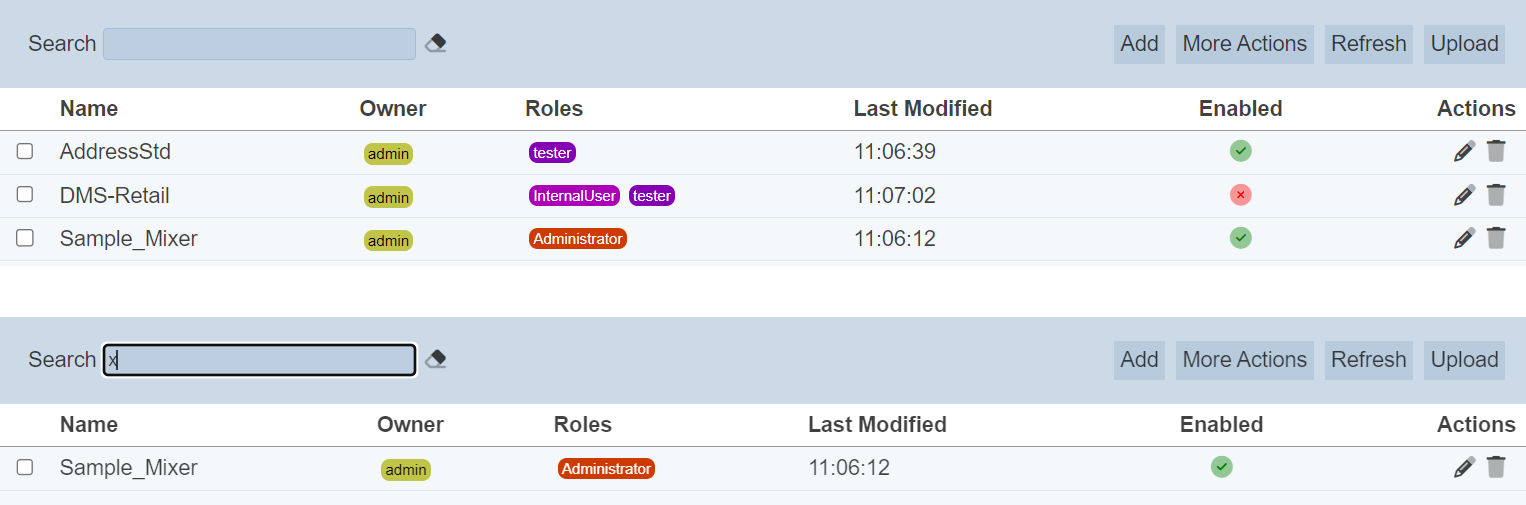The image size is (1526, 505).
Task: Expand More Actions in the lower toolbar
Action: [x=1244, y=360]
